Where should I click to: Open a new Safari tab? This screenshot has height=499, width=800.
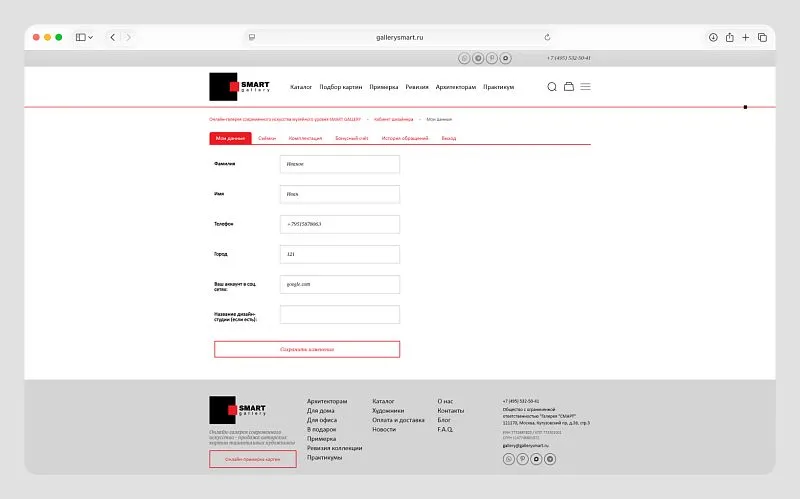click(x=745, y=37)
